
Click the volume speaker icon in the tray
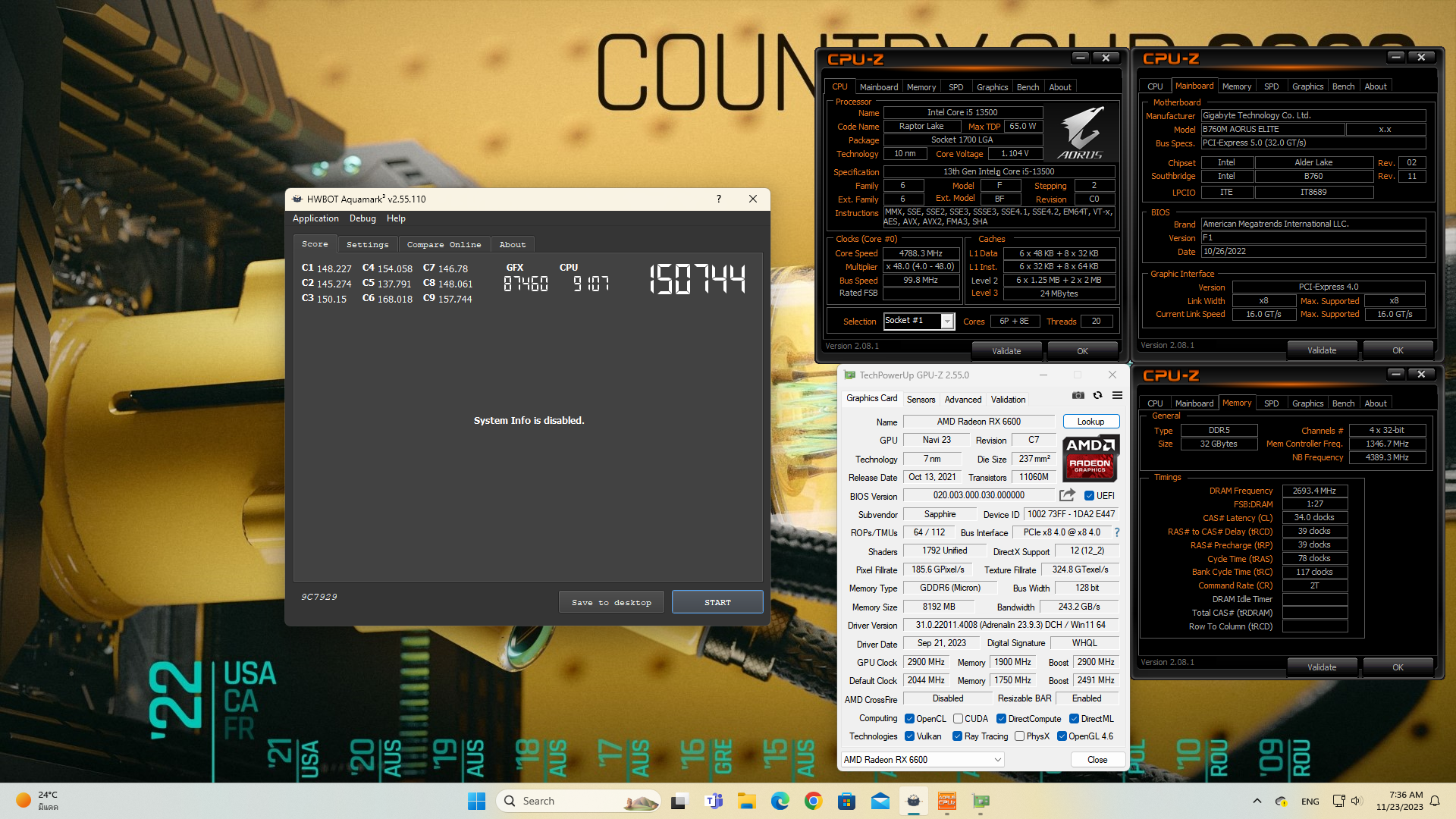pyautogui.click(x=1357, y=801)
